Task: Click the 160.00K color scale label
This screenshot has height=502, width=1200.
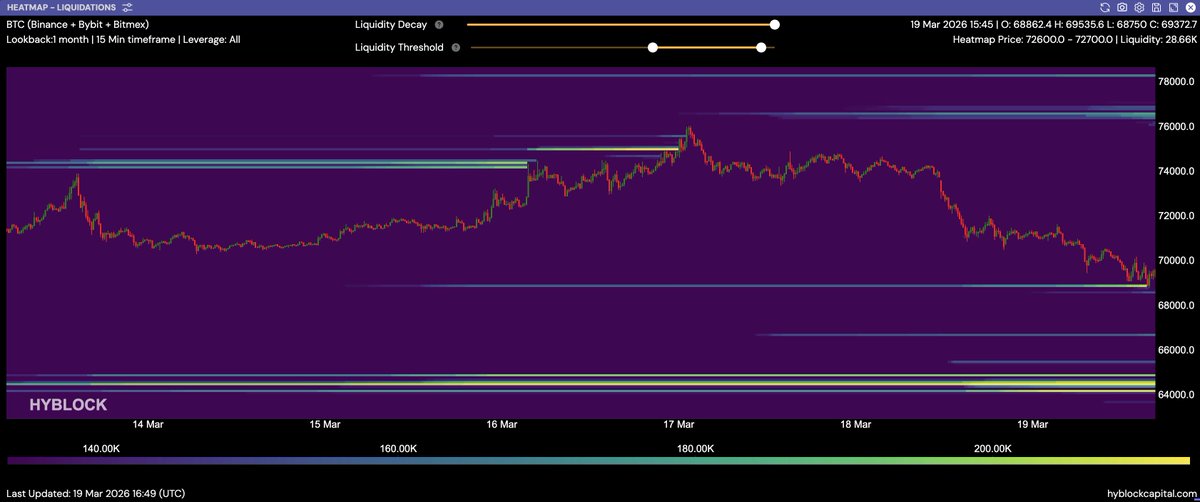Action: tap(398, 449)
